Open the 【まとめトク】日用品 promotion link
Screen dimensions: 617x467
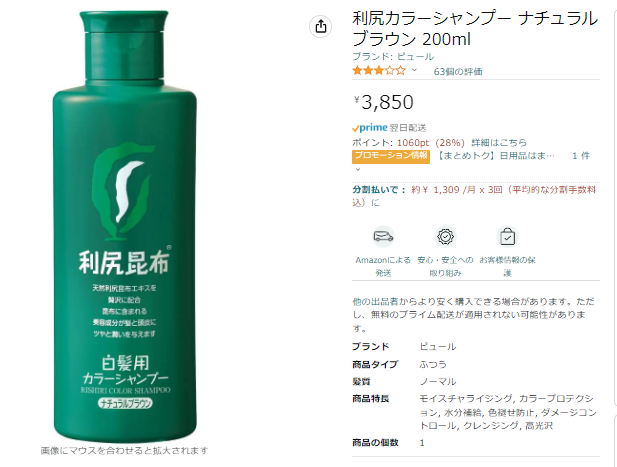tap(496, 156)
